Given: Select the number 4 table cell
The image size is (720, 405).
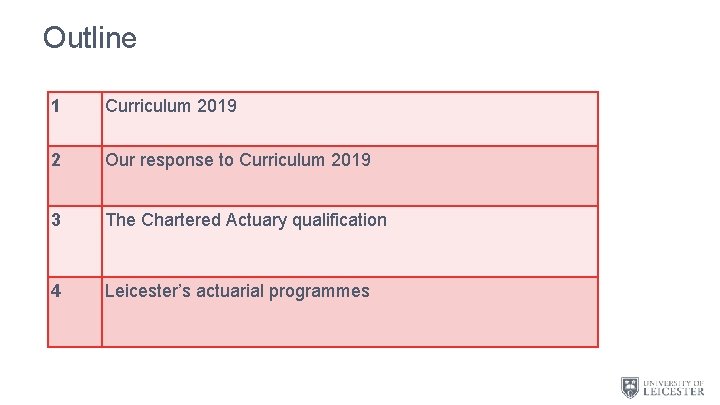Looking at the screenshot, I should coord(75,311).
